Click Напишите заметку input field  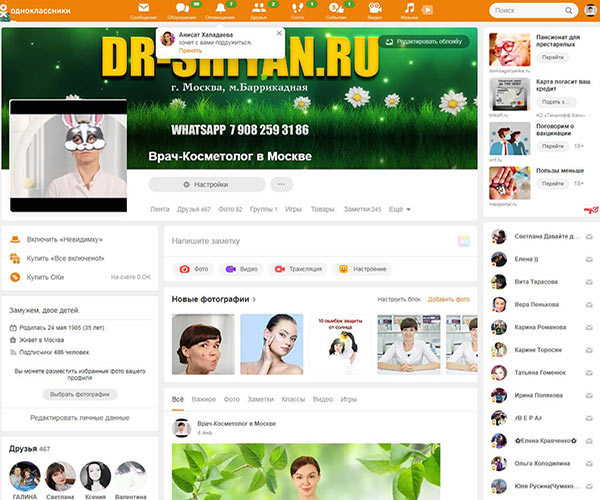[312, 241]
